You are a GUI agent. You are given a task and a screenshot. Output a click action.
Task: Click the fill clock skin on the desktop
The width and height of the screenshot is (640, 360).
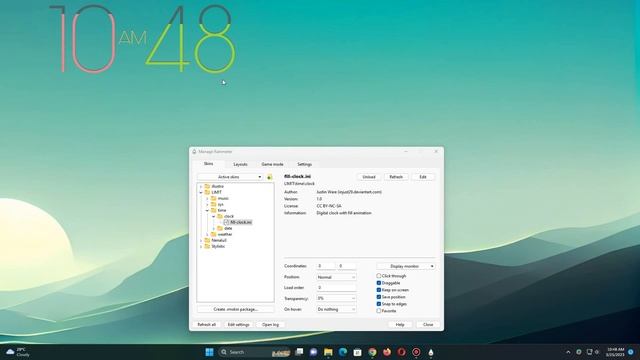pos(143,39)
